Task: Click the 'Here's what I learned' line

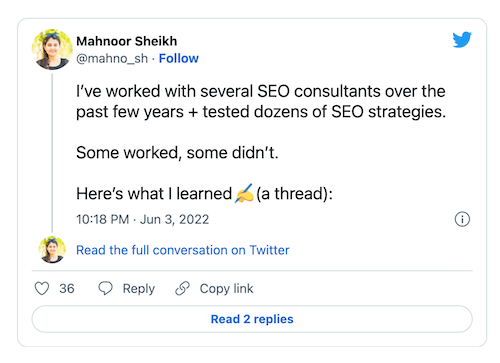Action: (x=204, y=193)
